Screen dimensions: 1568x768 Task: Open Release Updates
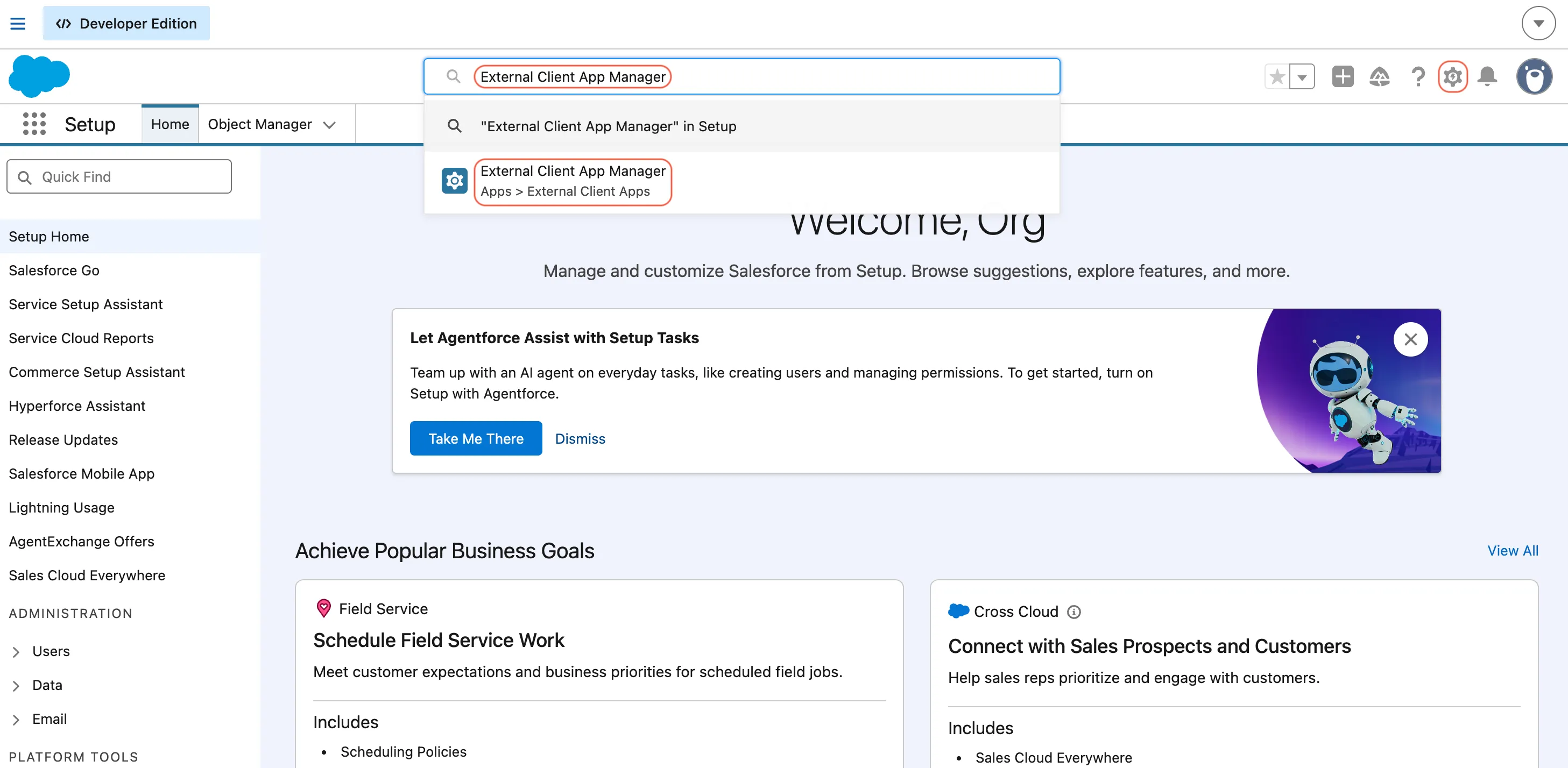pyautogui.click(x=63, y=440)
